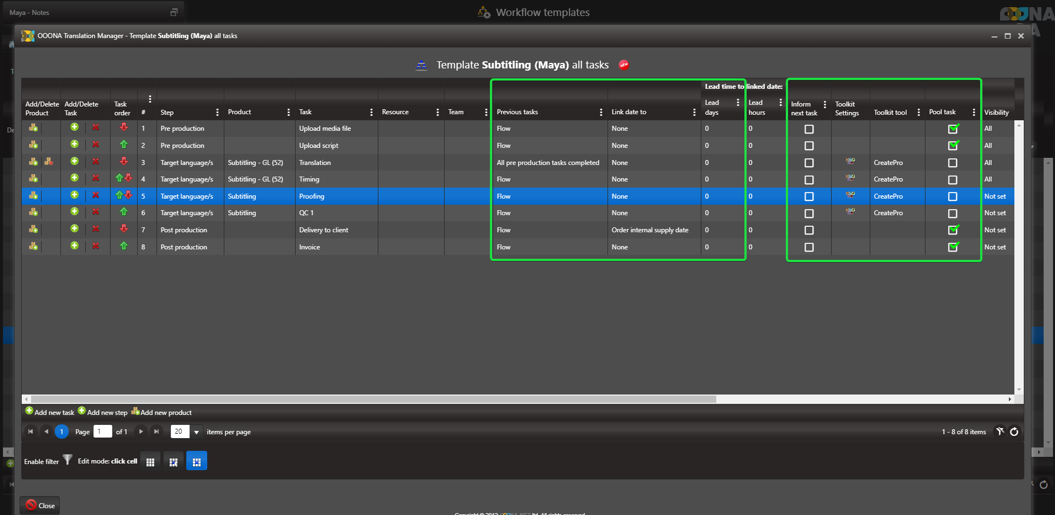Click delete product icon in Translation row

(48, 162)
